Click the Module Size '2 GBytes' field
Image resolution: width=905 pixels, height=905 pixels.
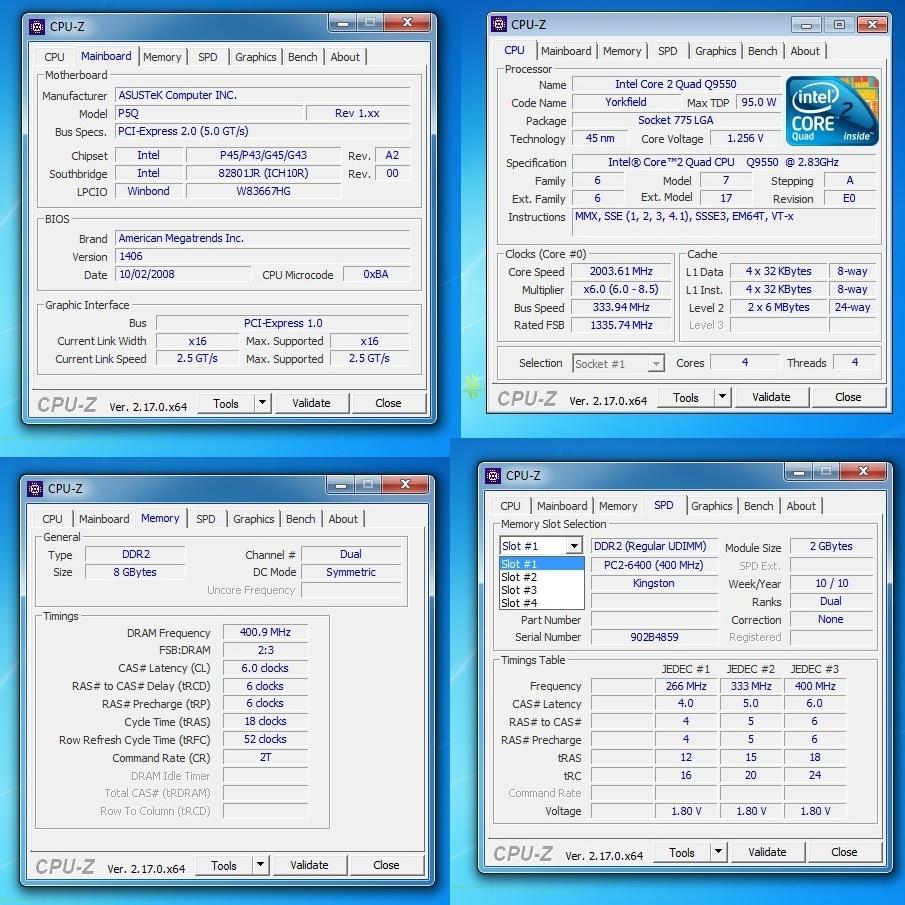click(x=831, y=546)
